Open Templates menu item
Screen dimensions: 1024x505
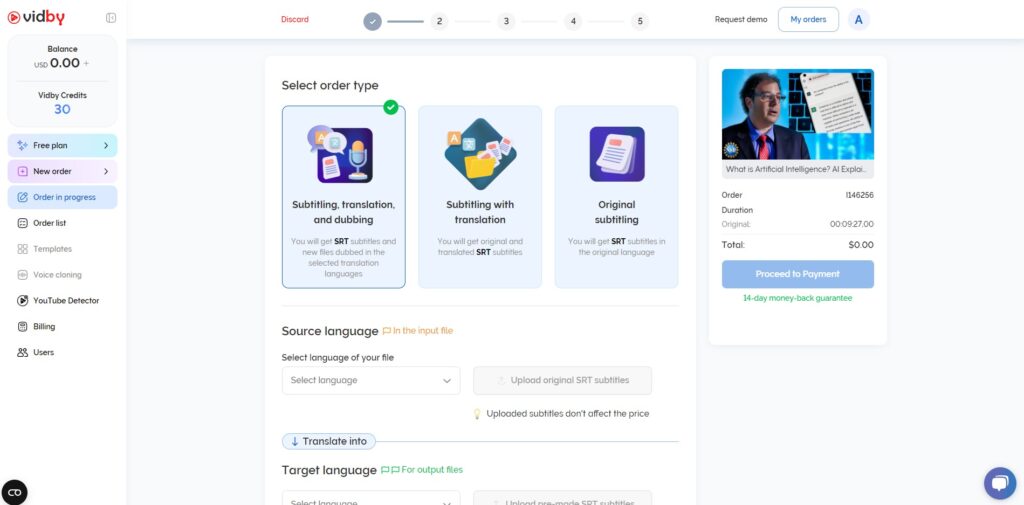tap(63, 249)
